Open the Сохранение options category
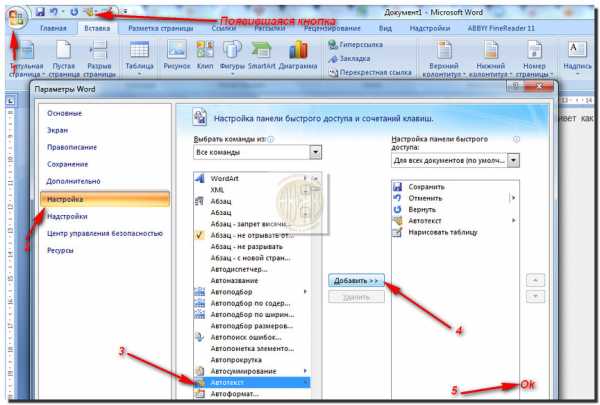The width and height of the screenshot is (600, 405). point(67,164)
